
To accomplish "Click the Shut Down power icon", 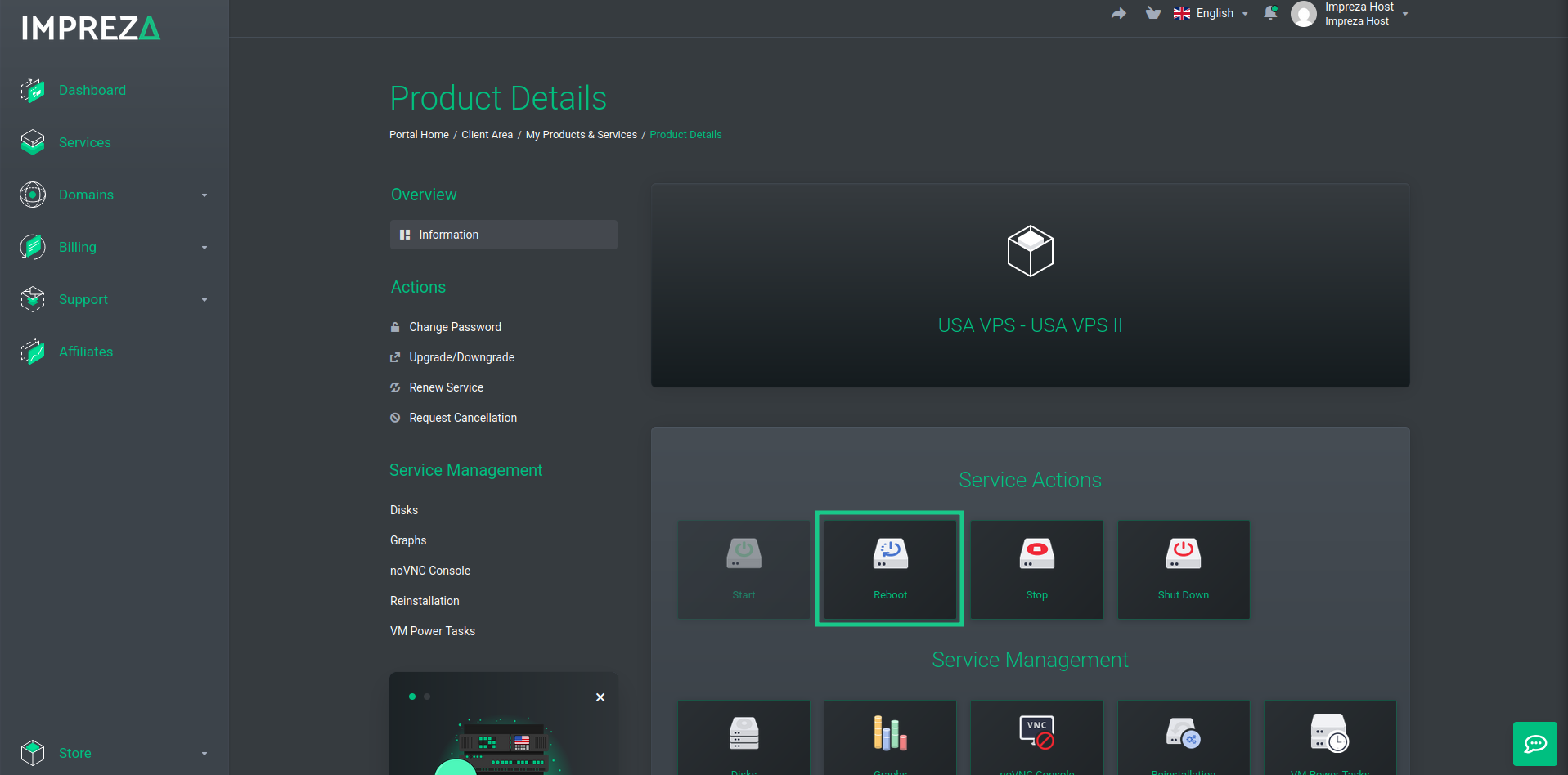I will tap(1183, 553).
